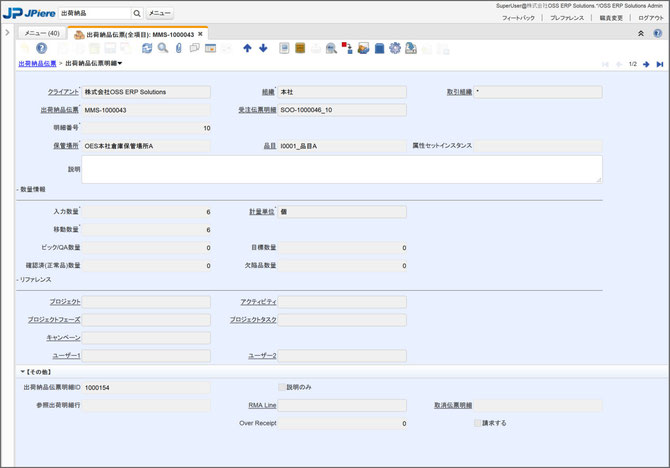Click the メニュー button beside the search box
Image resolution: width=670 pixels, height=468 pixels.
(x=159, y=13)
